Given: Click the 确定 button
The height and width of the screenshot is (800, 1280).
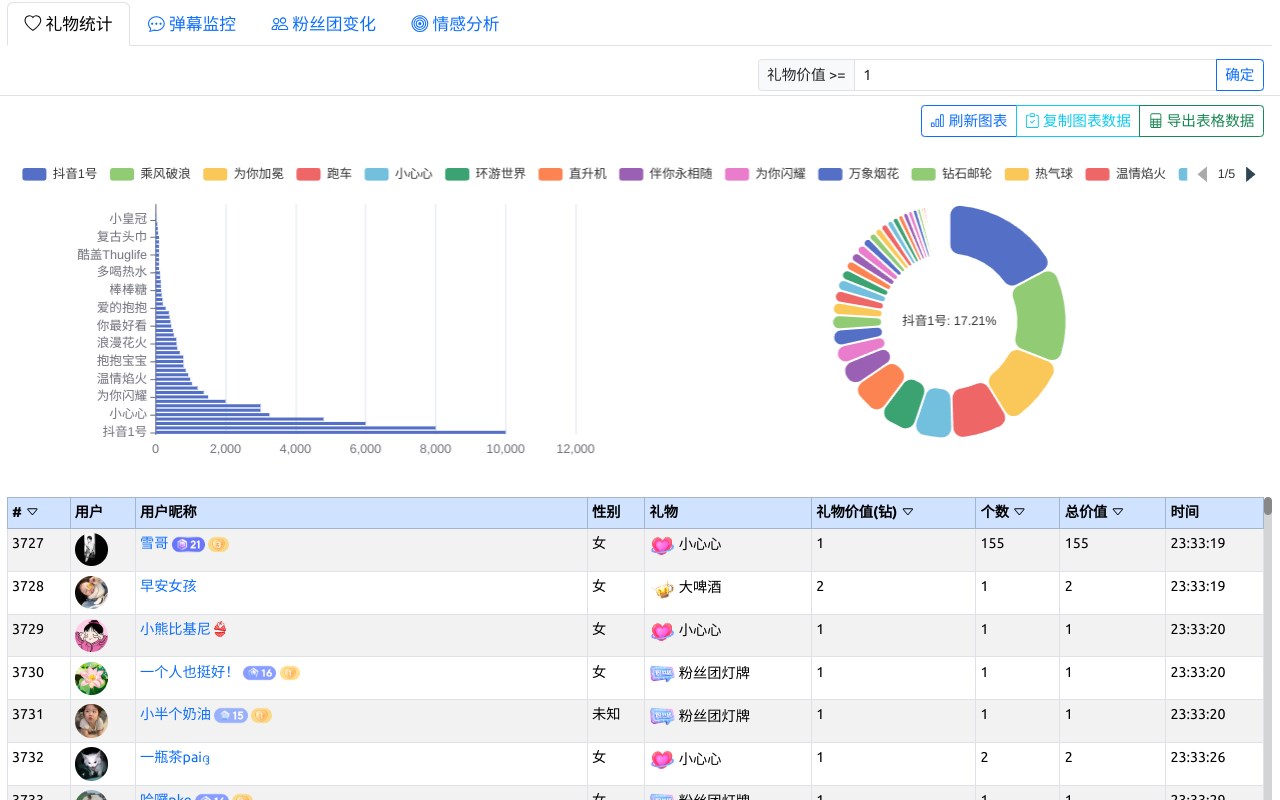Looking at the screenshot, I should click(x=1240, y=75).
